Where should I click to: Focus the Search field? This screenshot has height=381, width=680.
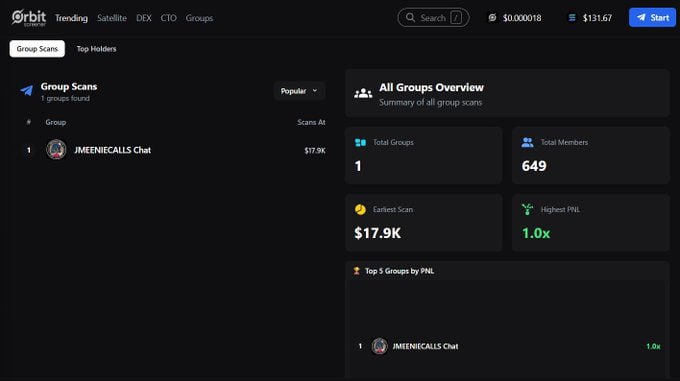tap(433, 18)
